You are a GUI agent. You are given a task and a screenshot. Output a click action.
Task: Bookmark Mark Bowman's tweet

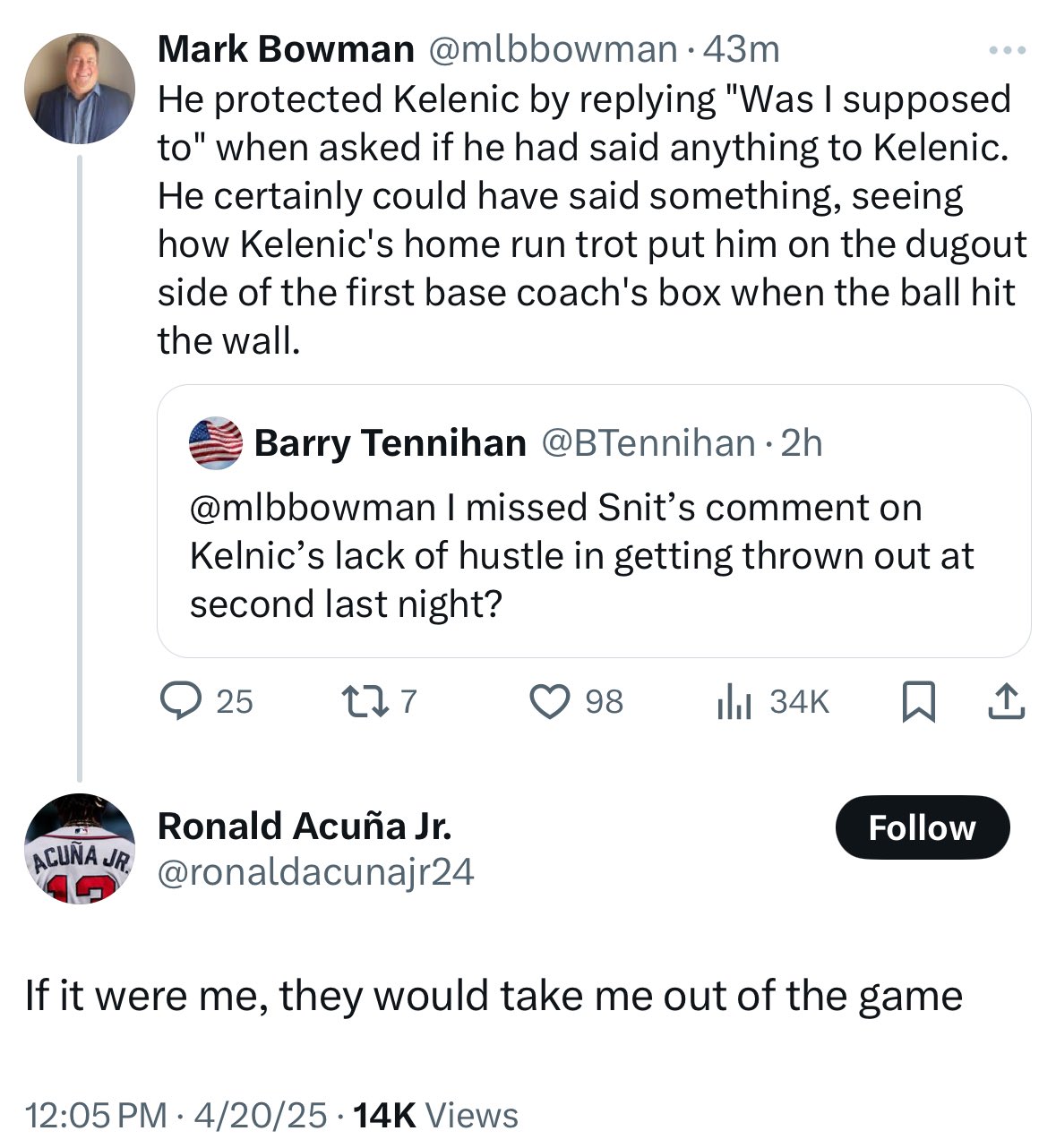(917, 700)
